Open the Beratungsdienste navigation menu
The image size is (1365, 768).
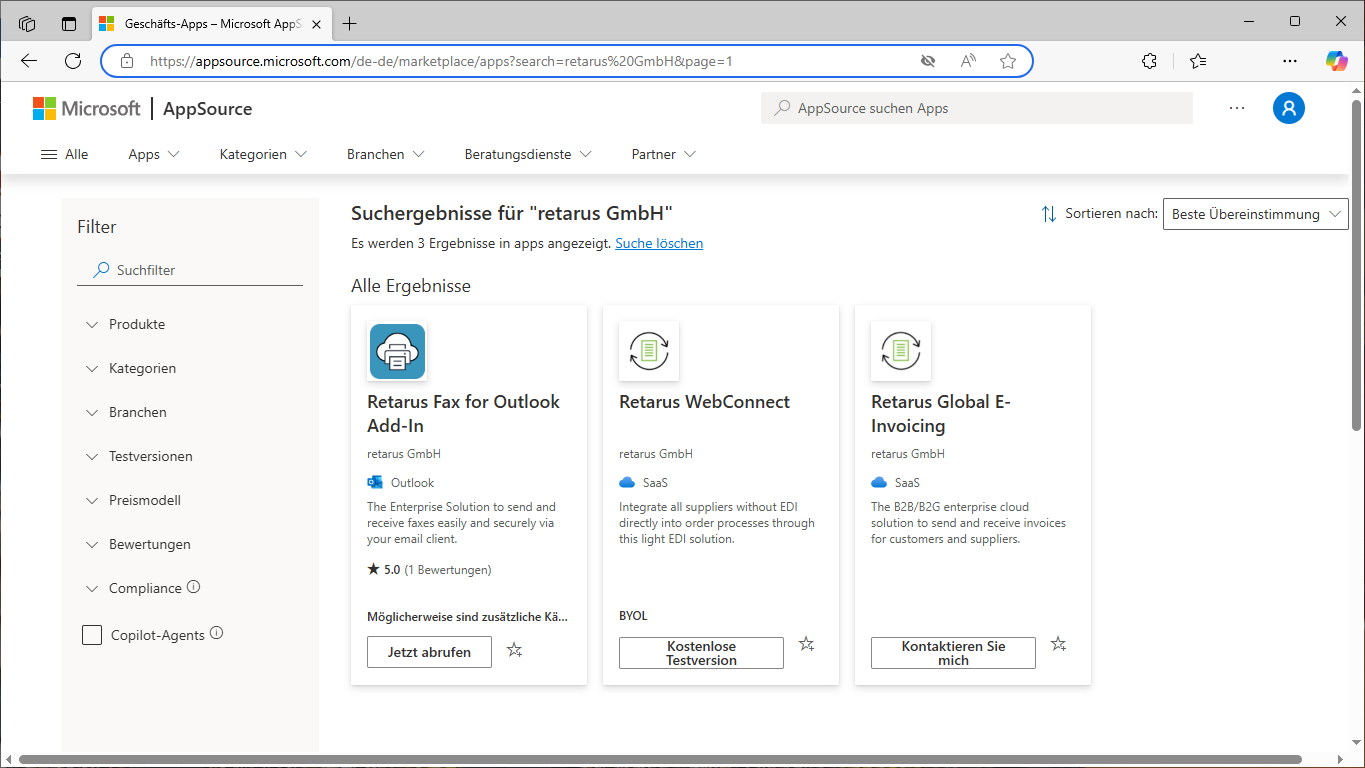coord(528,154)
